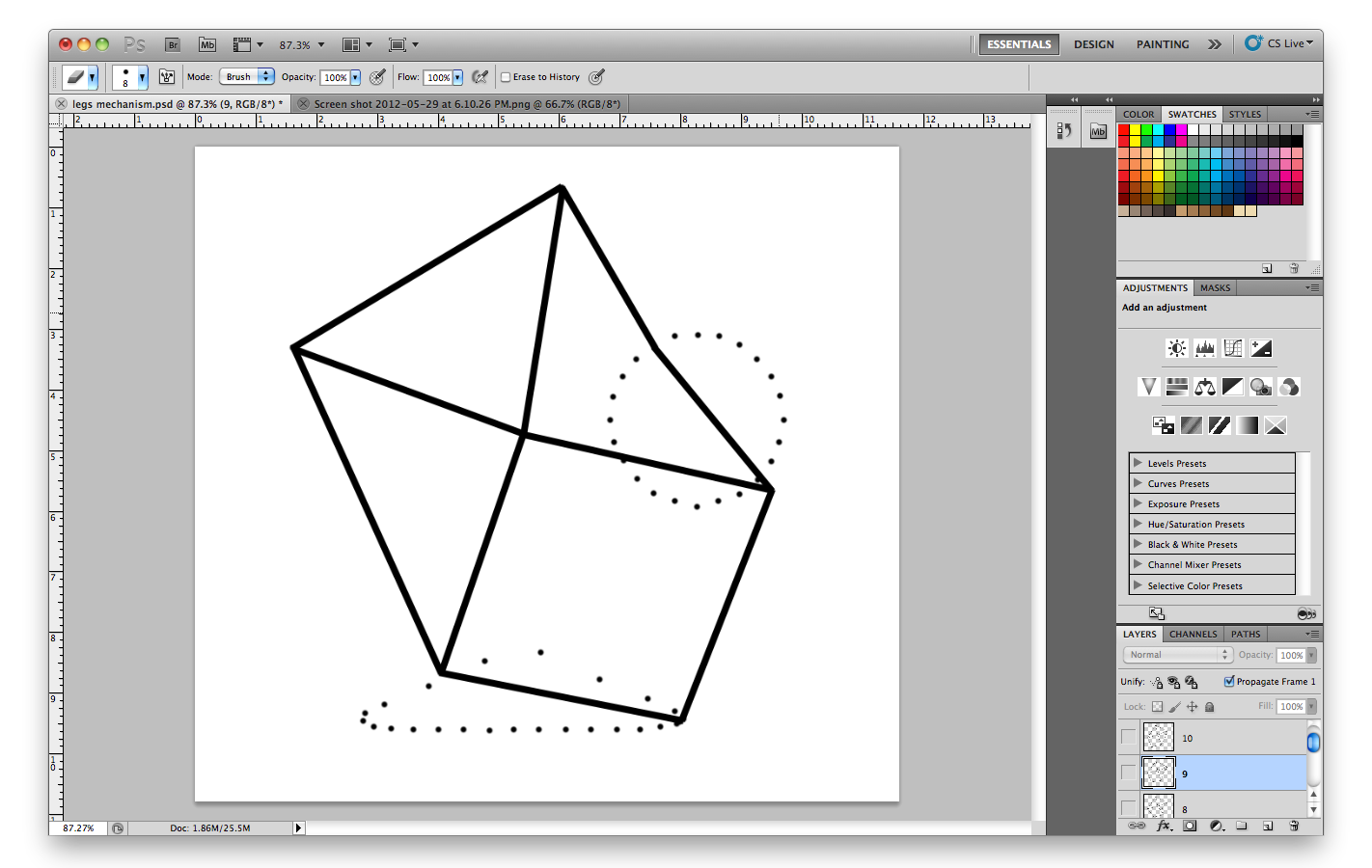Expand the Hue/Saturation Presets list
Viewport: 1372px width, 868px height.
tap(1139, 524)
